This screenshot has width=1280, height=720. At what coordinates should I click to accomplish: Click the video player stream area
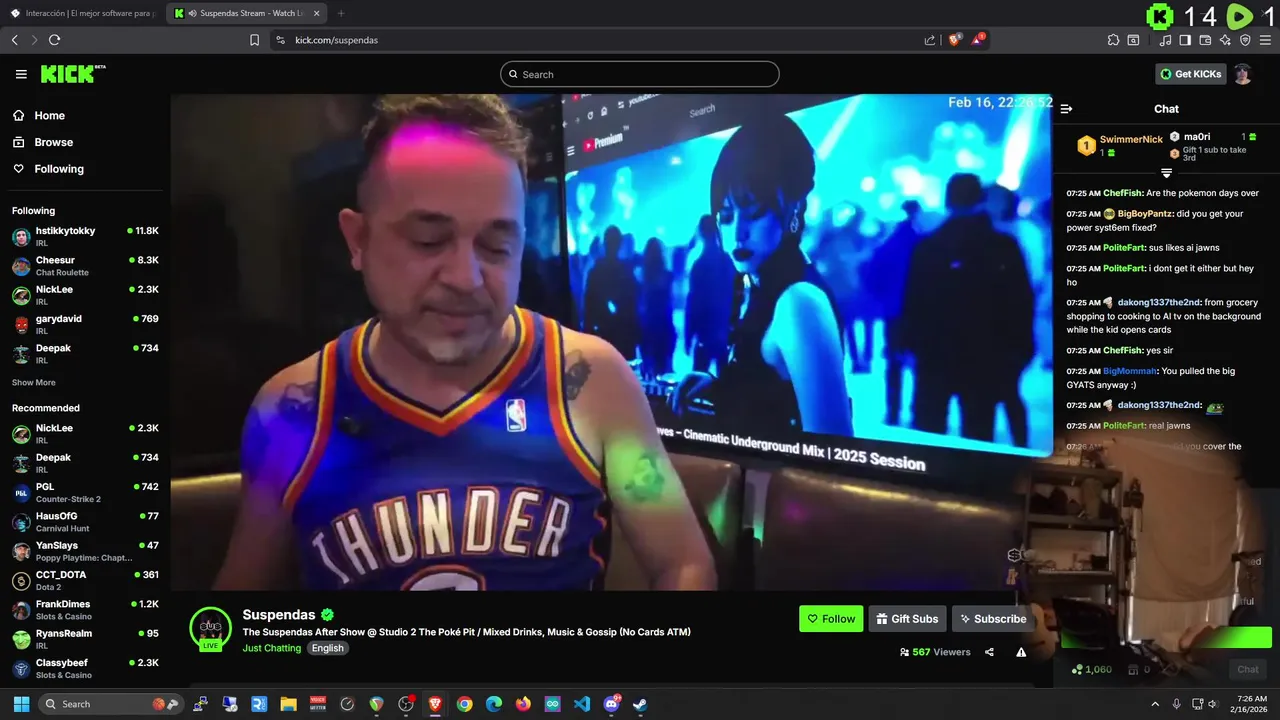pos(611,342)
